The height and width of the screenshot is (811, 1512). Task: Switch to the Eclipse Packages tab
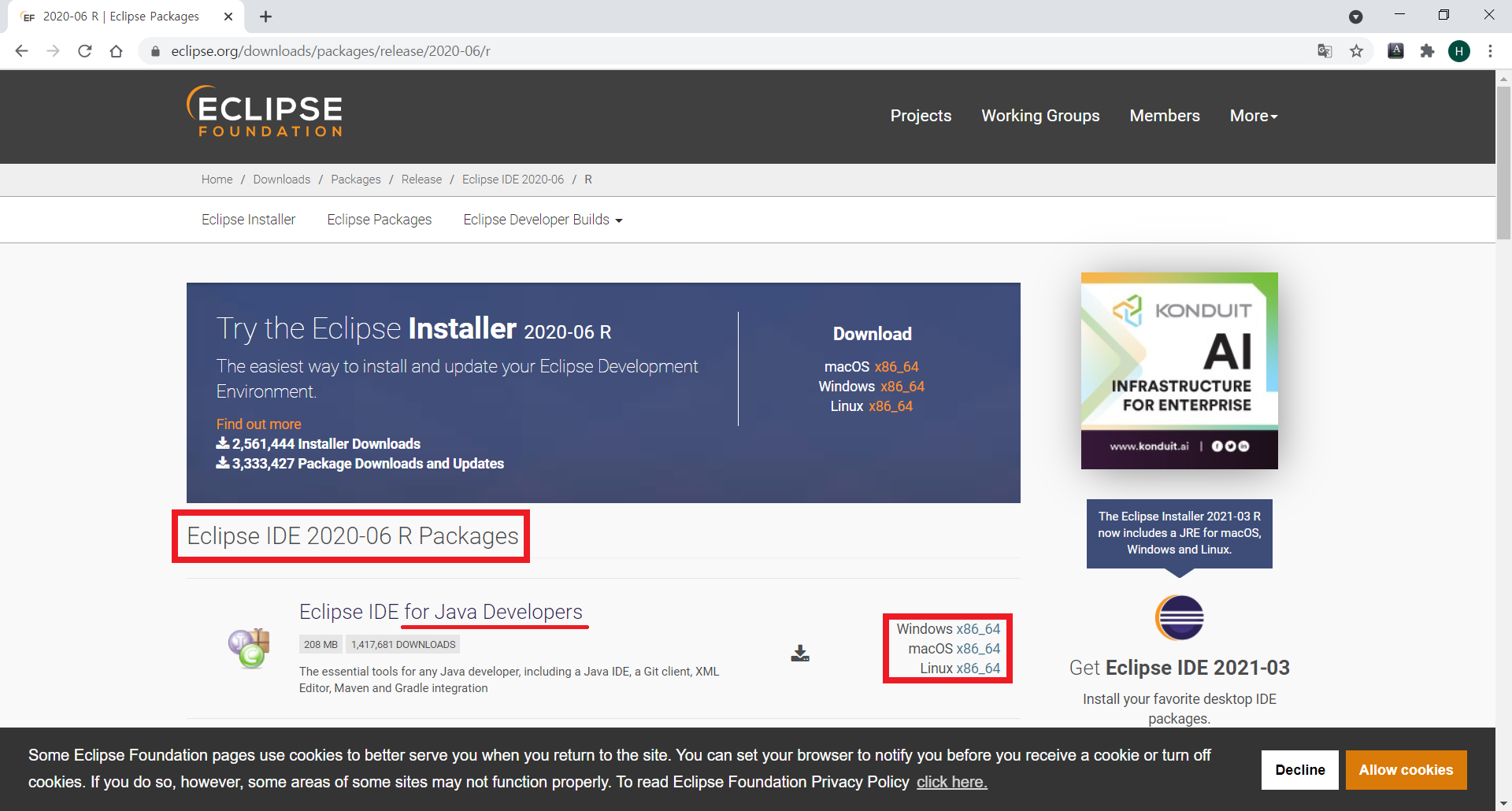coord(380,220)
